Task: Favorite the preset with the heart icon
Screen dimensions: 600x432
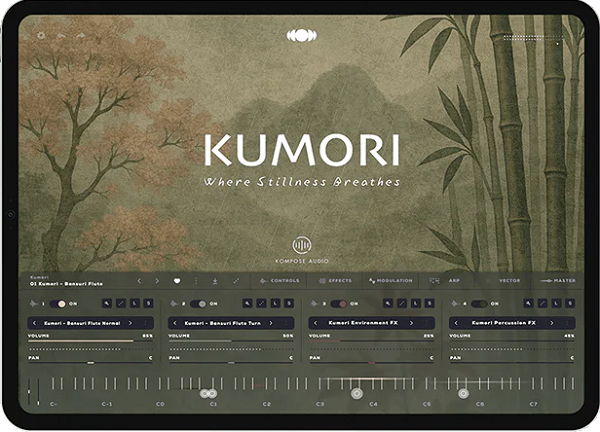Action: tap(177, 281)
